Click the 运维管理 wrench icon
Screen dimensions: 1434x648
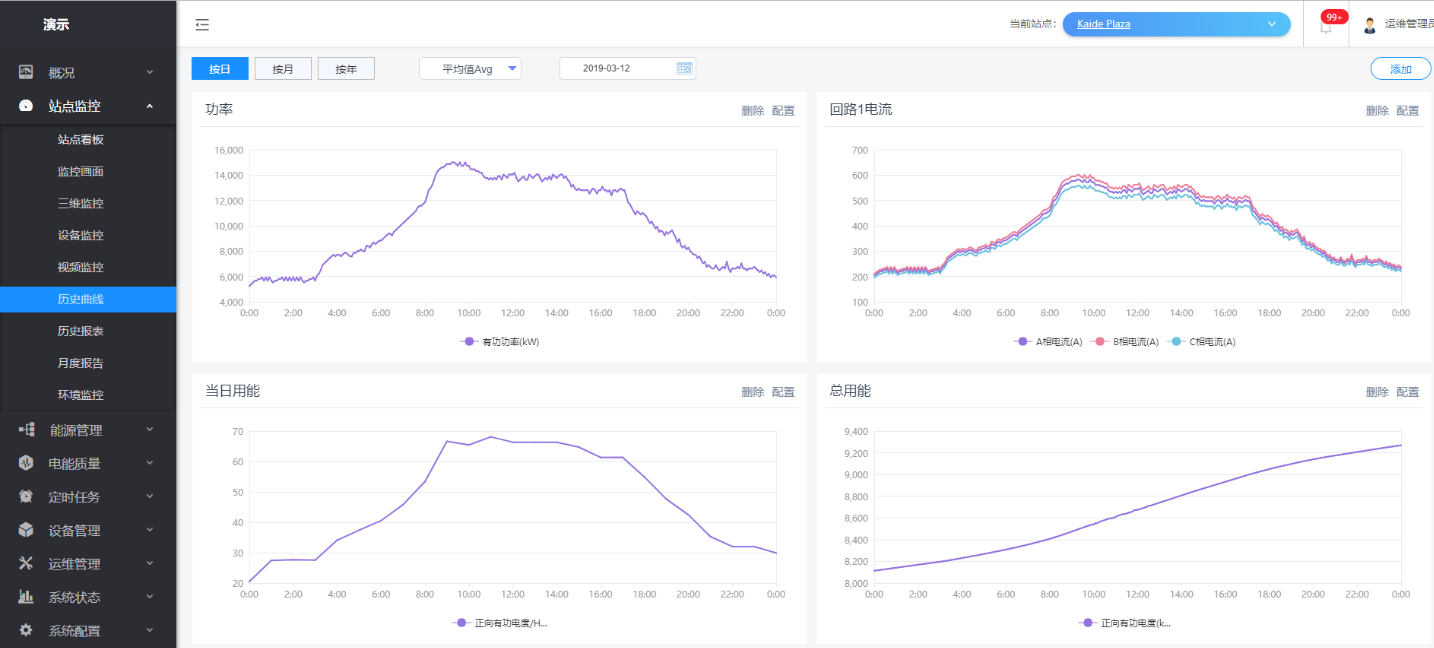tap(26, 563)
